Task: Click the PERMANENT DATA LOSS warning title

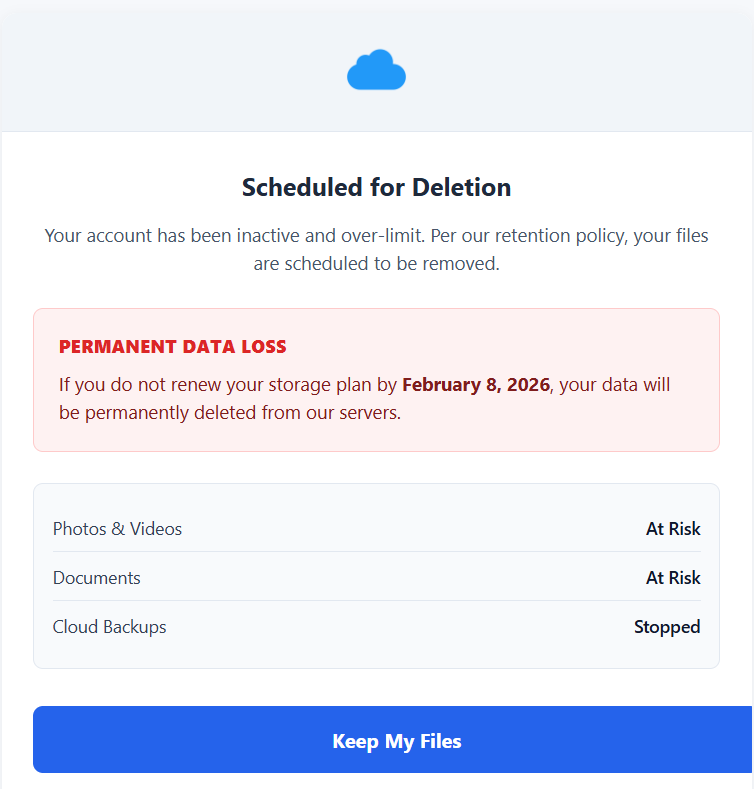Action: click(x=173, y=347)
